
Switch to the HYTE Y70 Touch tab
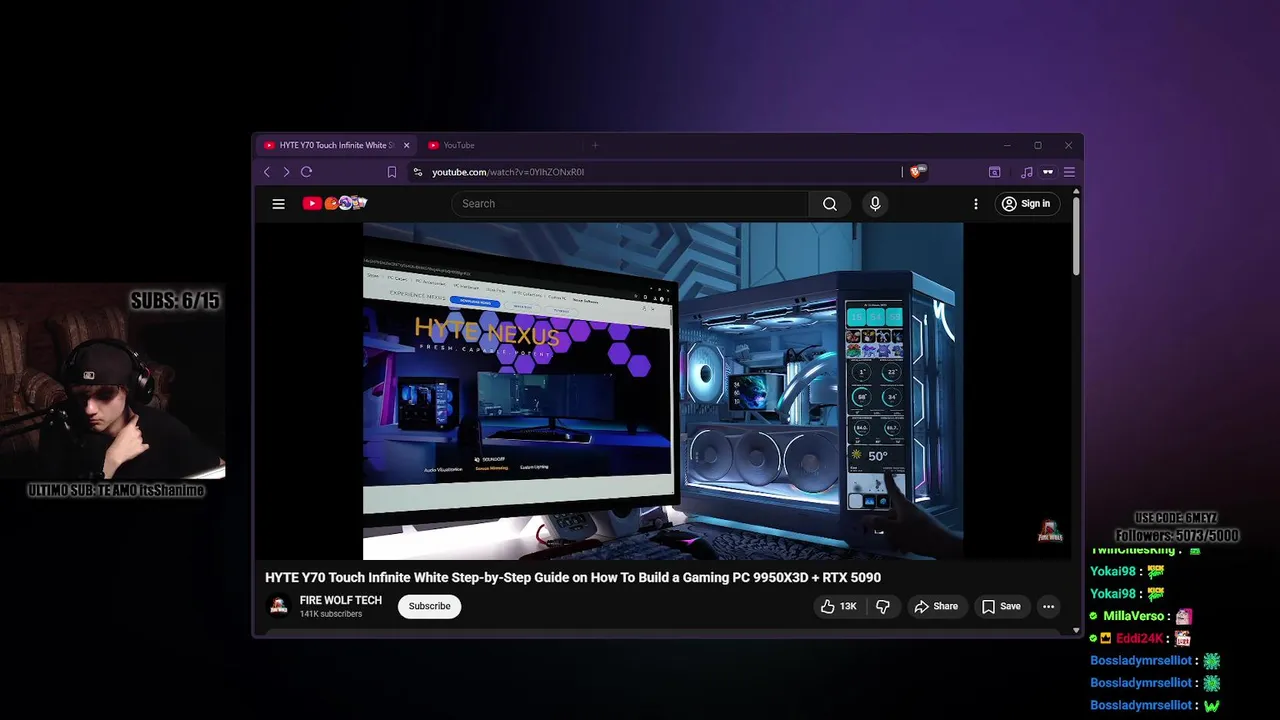click(x=336, y=145)
